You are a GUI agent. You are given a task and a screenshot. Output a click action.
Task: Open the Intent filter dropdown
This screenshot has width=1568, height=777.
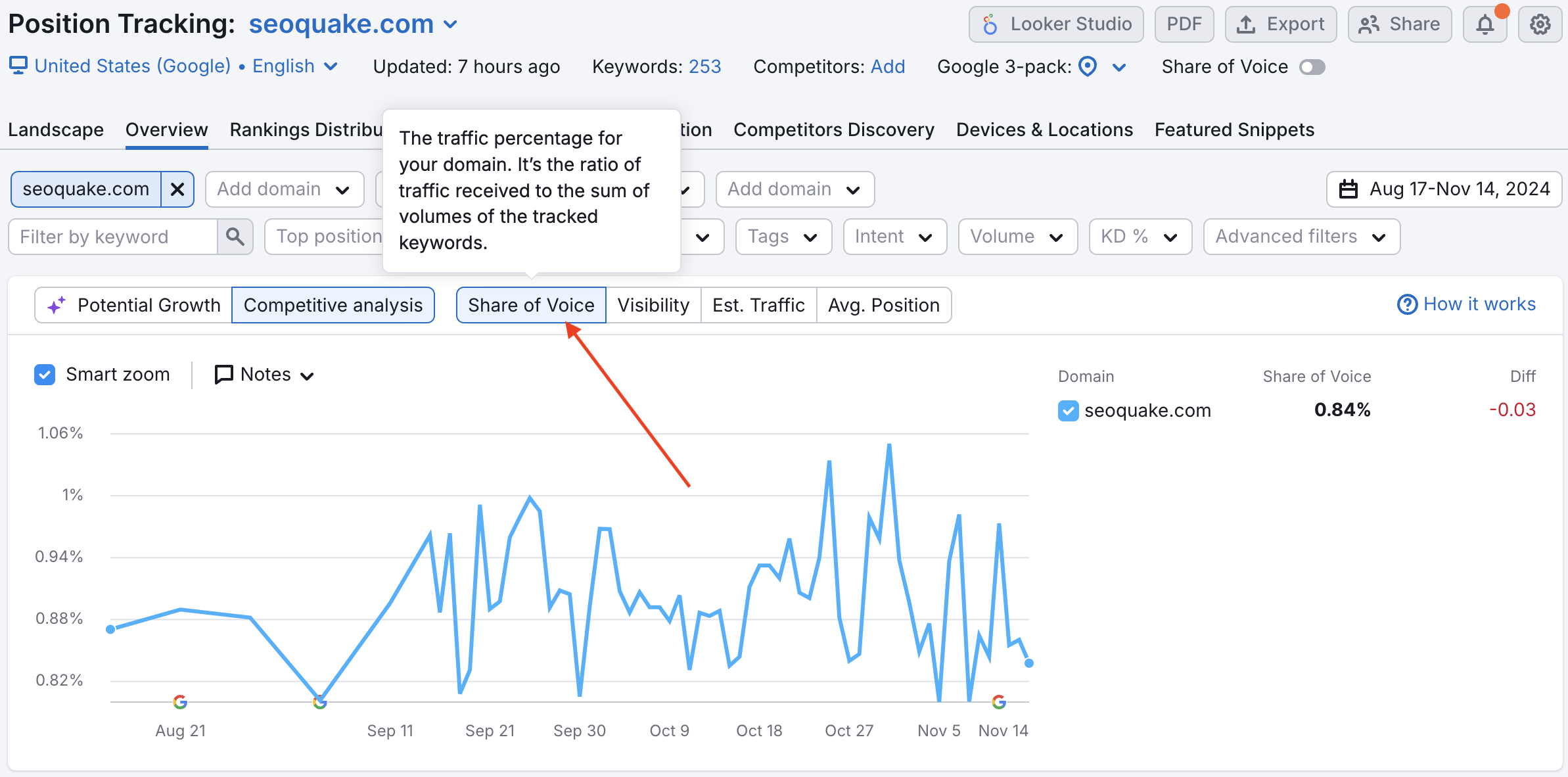[895, 237]
